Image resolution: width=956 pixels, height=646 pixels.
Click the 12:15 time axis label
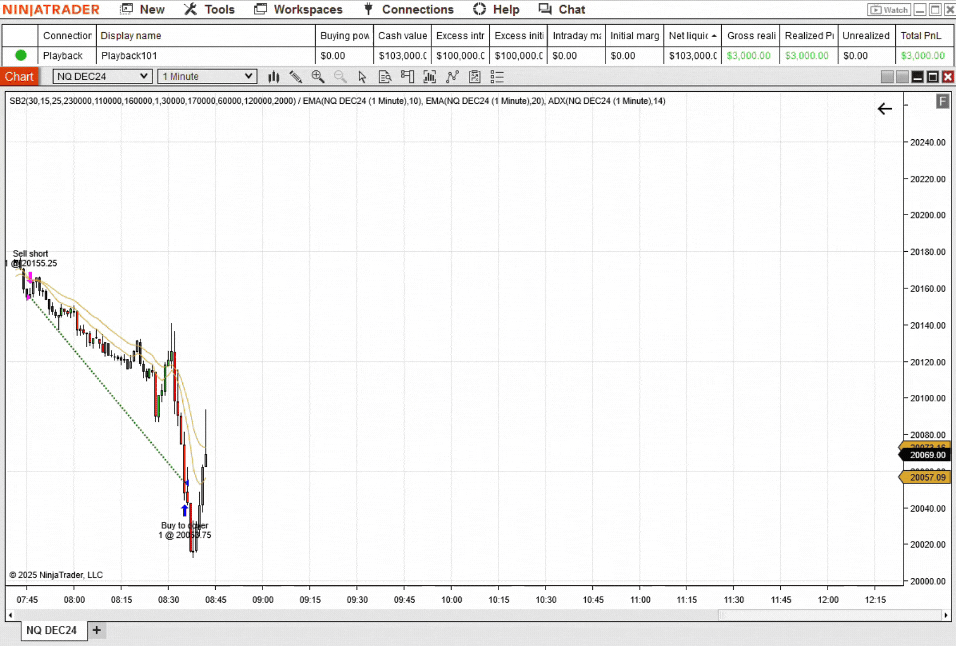(875, 600)
